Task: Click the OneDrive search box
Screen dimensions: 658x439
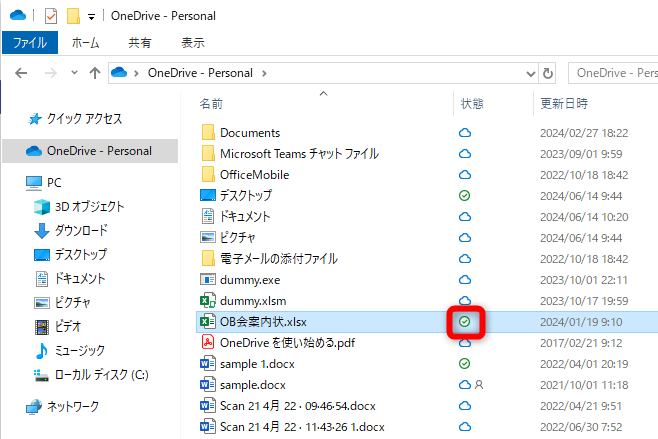Action: point(614,73)
